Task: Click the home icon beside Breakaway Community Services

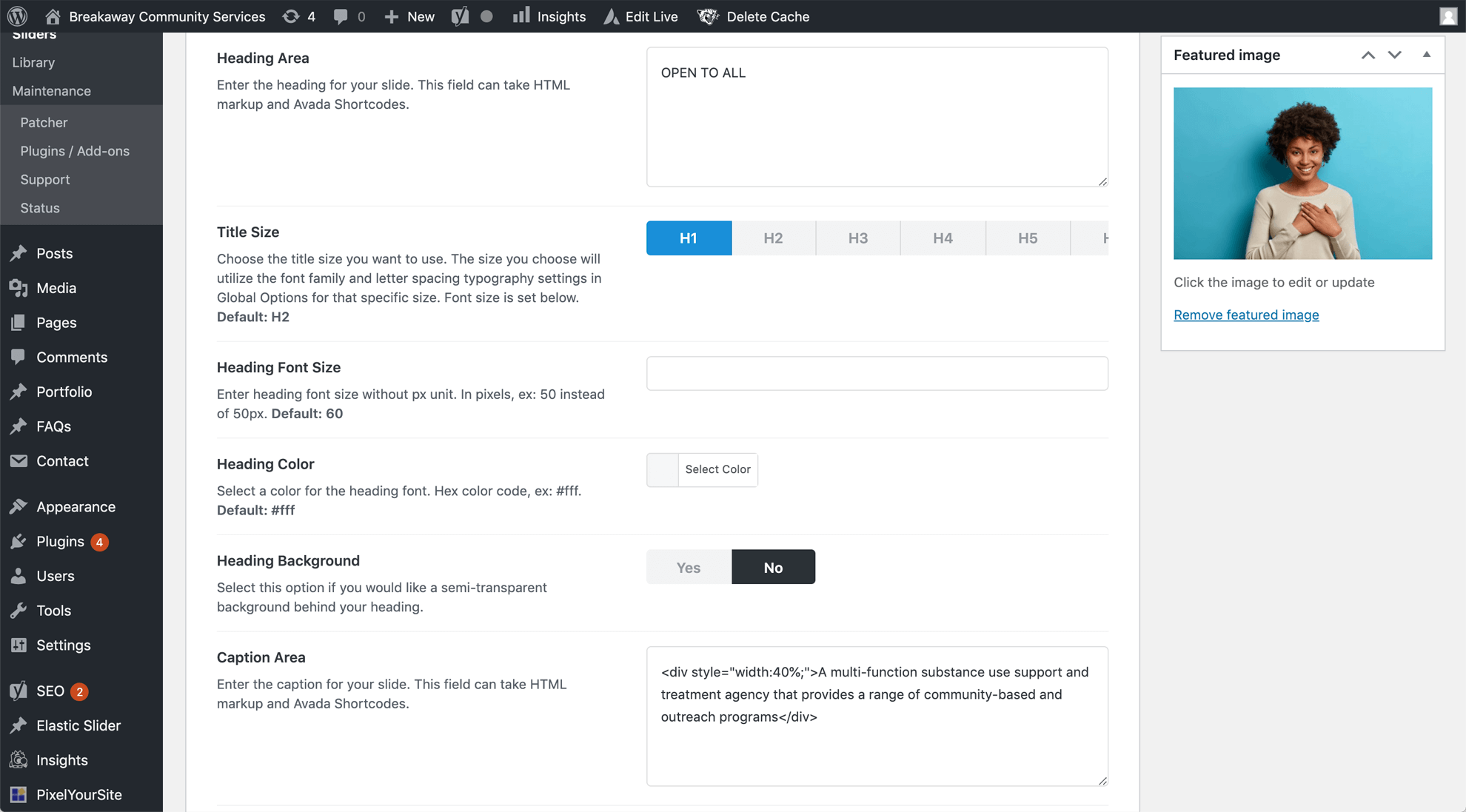Action: (x=53, y=16)
